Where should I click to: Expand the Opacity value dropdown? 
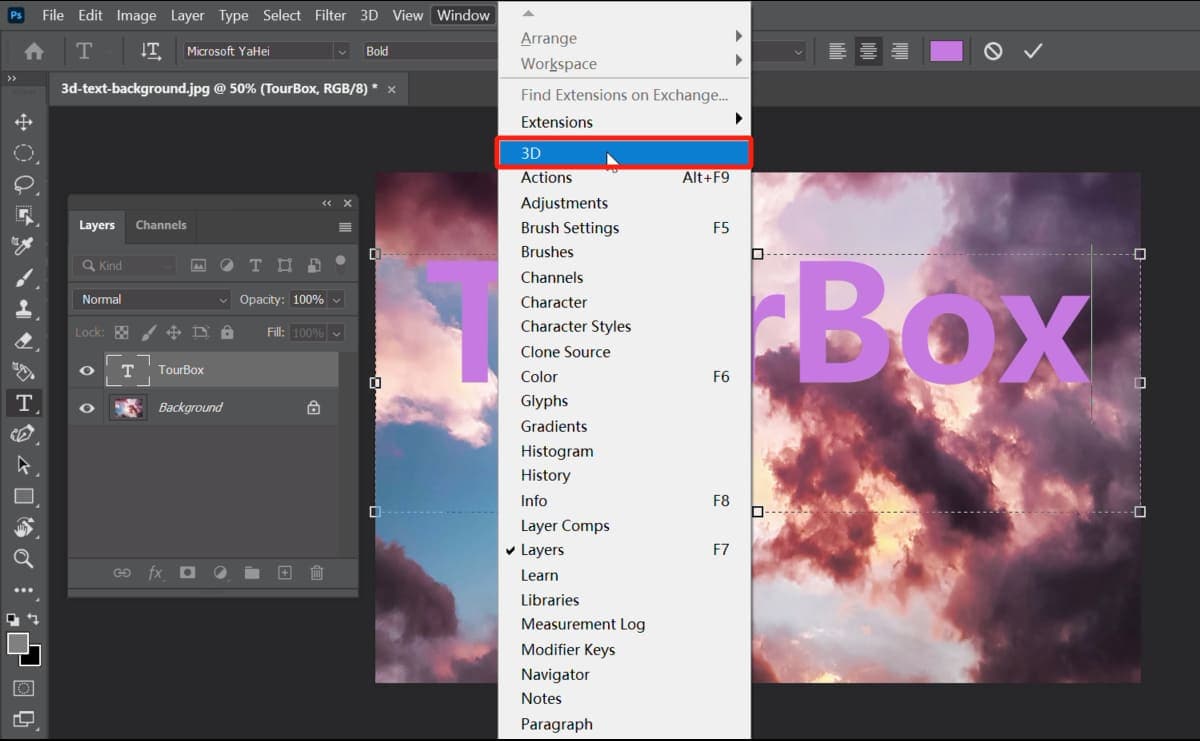pos(337,299)
